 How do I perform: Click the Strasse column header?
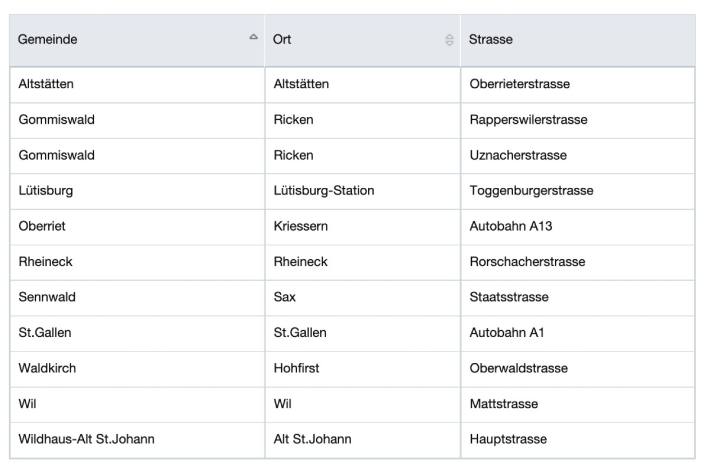pos(578,40)
